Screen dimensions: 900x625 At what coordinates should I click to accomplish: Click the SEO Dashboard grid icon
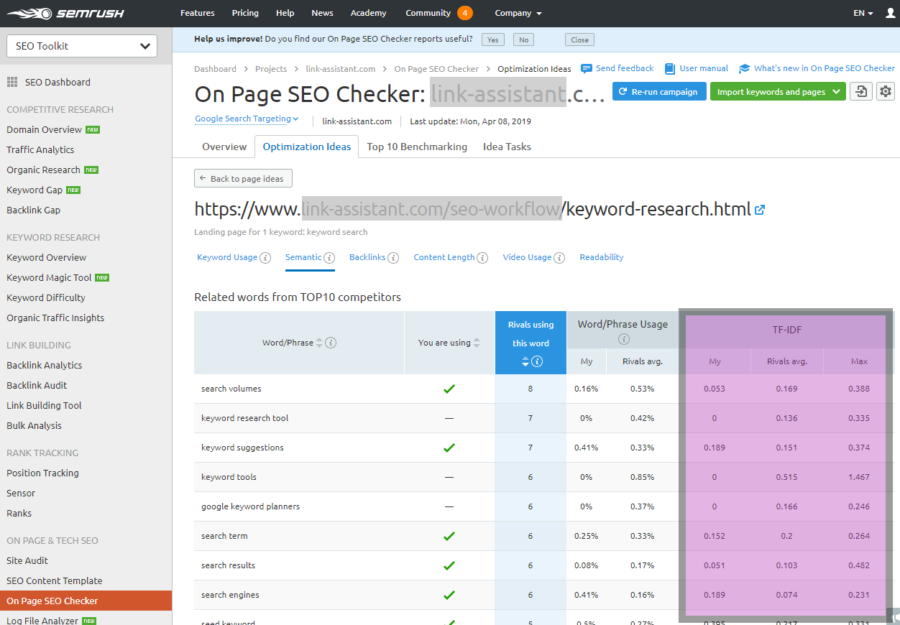pos(12,82)
